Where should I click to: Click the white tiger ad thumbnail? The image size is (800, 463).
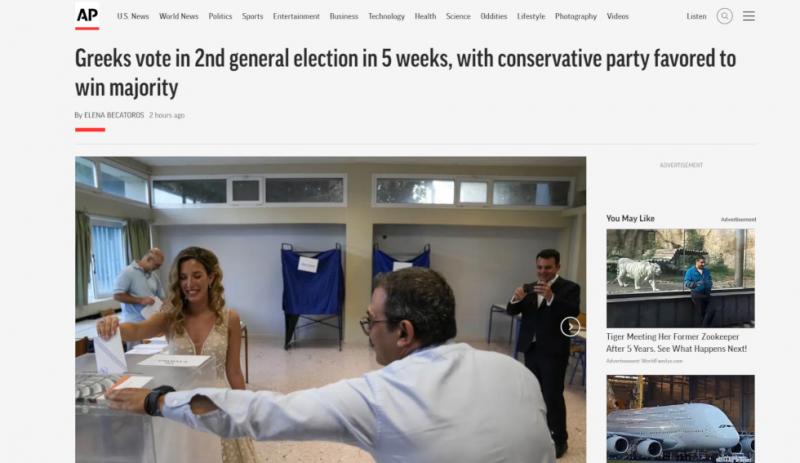pyautogui.click(x=680, y=278)
